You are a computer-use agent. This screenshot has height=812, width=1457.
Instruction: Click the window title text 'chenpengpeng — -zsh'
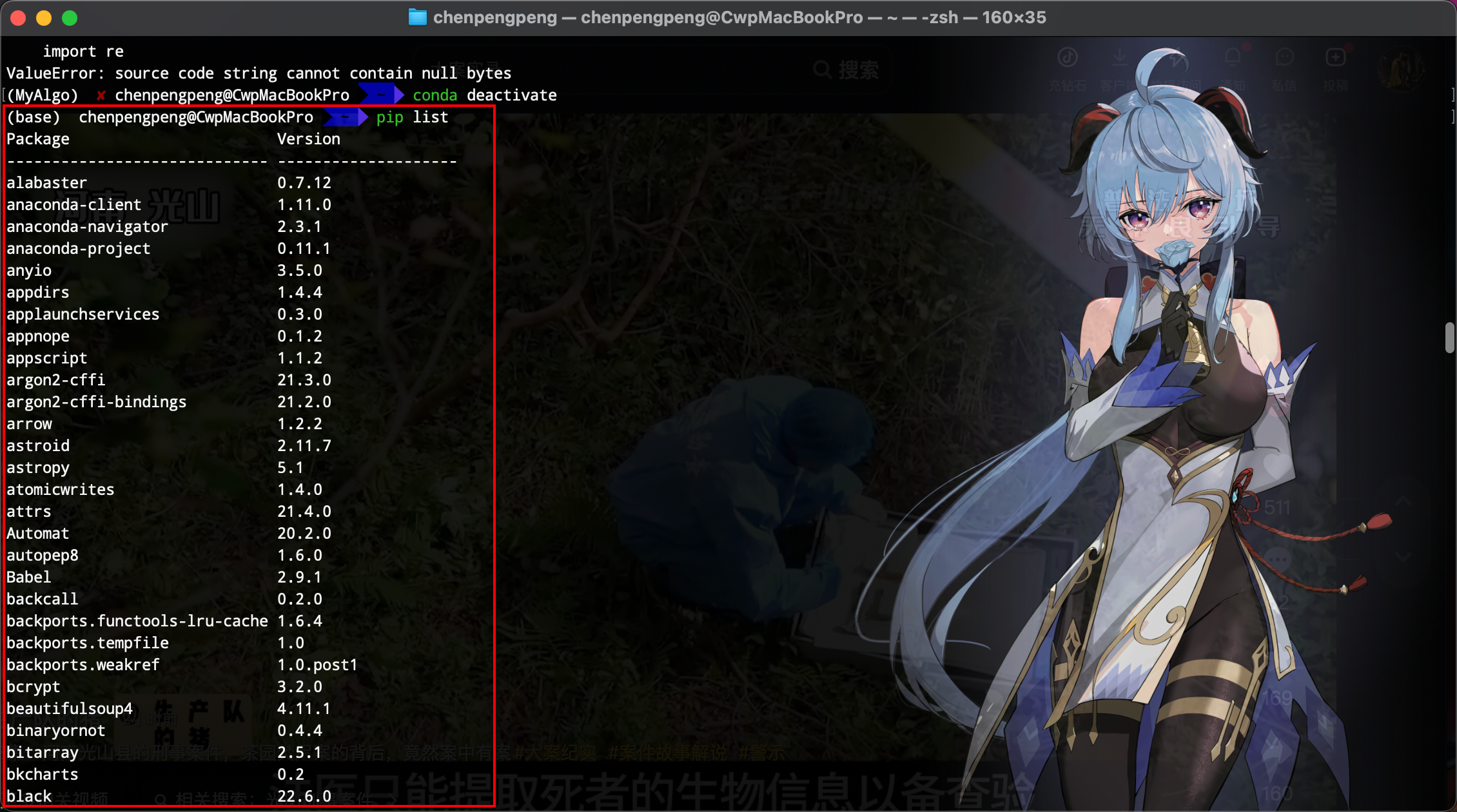(739, 17)
